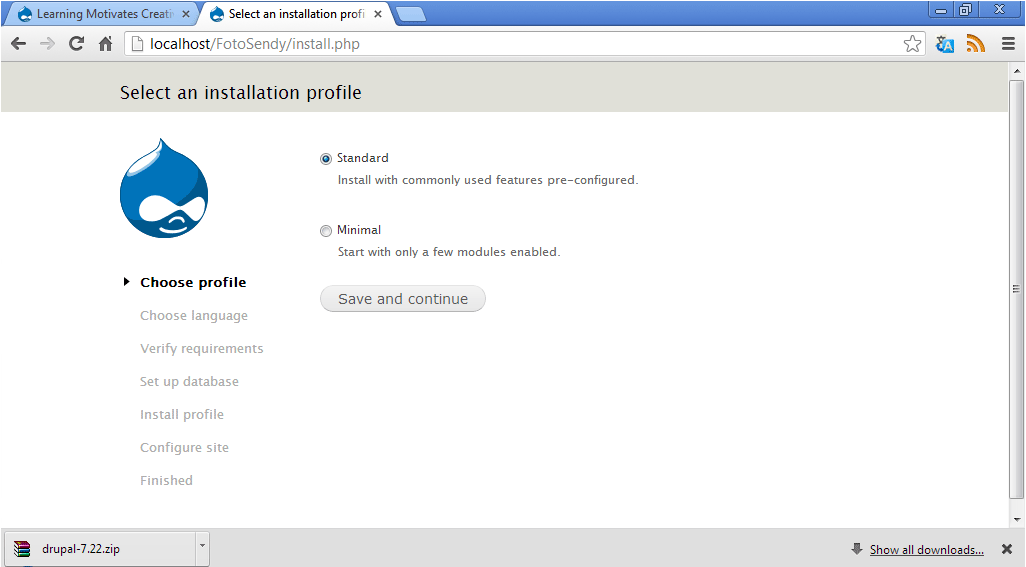Image resolution: width=1026 pixels, height=567 pixels.
Task: Click the Choose language step
Action: [194, 316]
